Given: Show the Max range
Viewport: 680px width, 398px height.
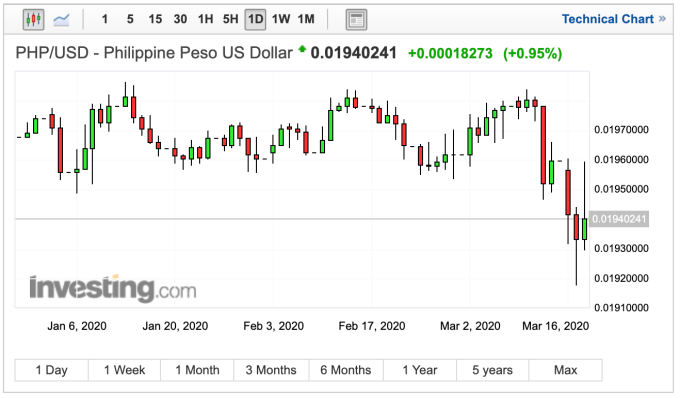Looking at the screenshot, I should point(566,370).
